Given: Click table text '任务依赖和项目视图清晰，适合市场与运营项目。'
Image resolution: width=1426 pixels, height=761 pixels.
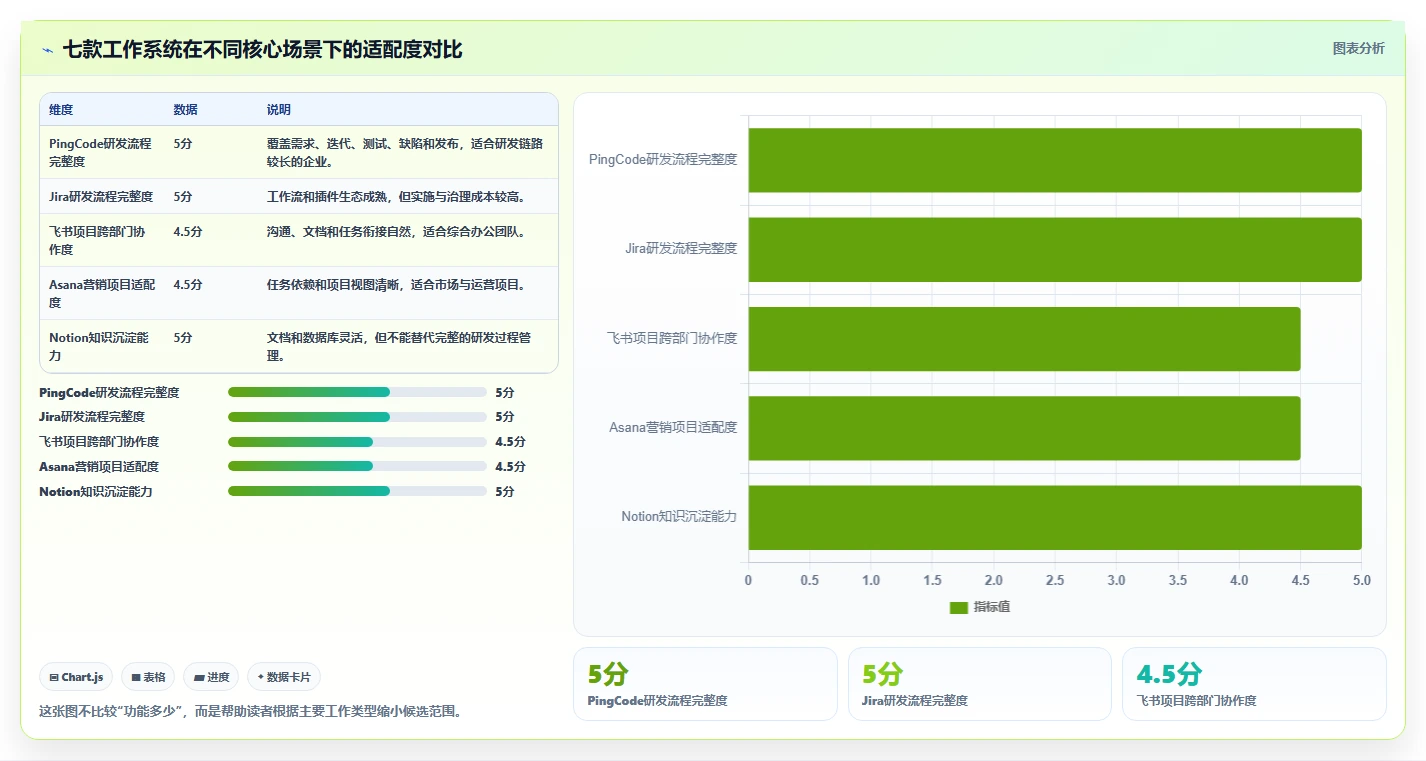Looking at the screenshot, I should coord(397,284).
